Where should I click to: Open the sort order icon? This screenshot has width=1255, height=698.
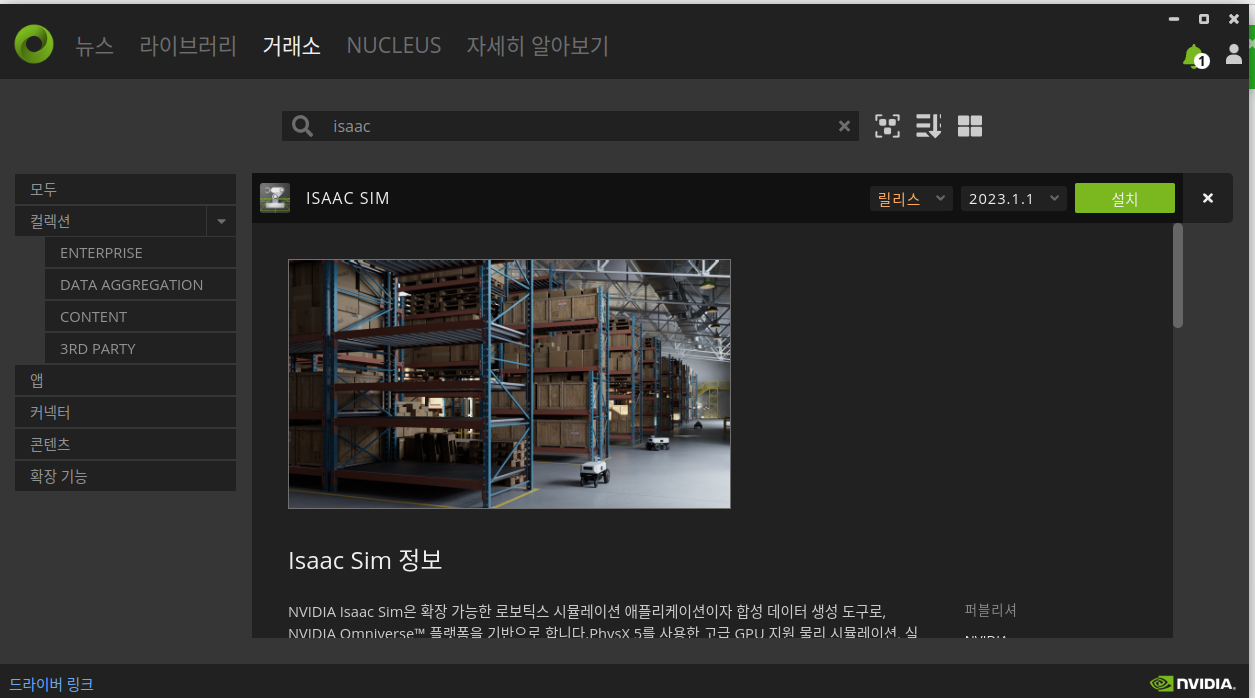pyautogui.click(x=929, y=126)
